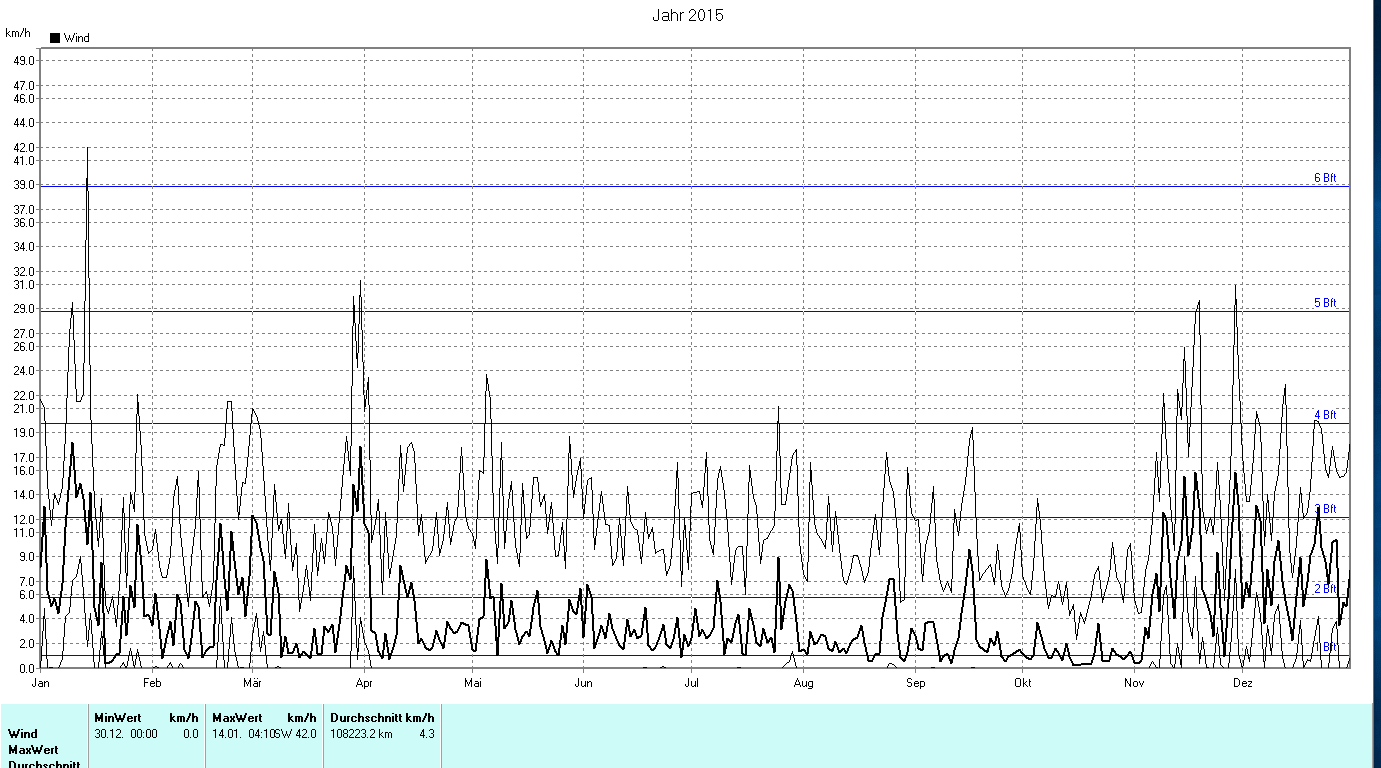This screenshot has height=768, width=1381.
Task: Click the 6 Bft threshold label
Action: coord(1325,178)
